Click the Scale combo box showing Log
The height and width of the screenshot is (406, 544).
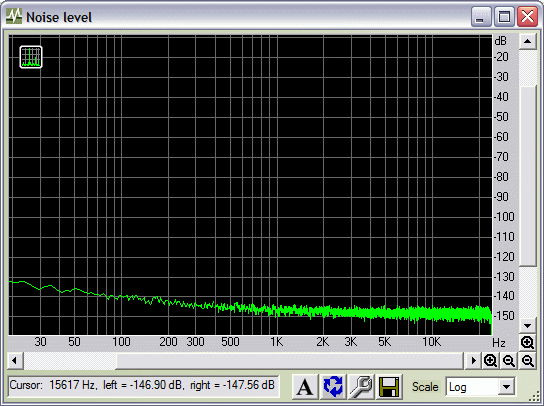tap(480, 387)
